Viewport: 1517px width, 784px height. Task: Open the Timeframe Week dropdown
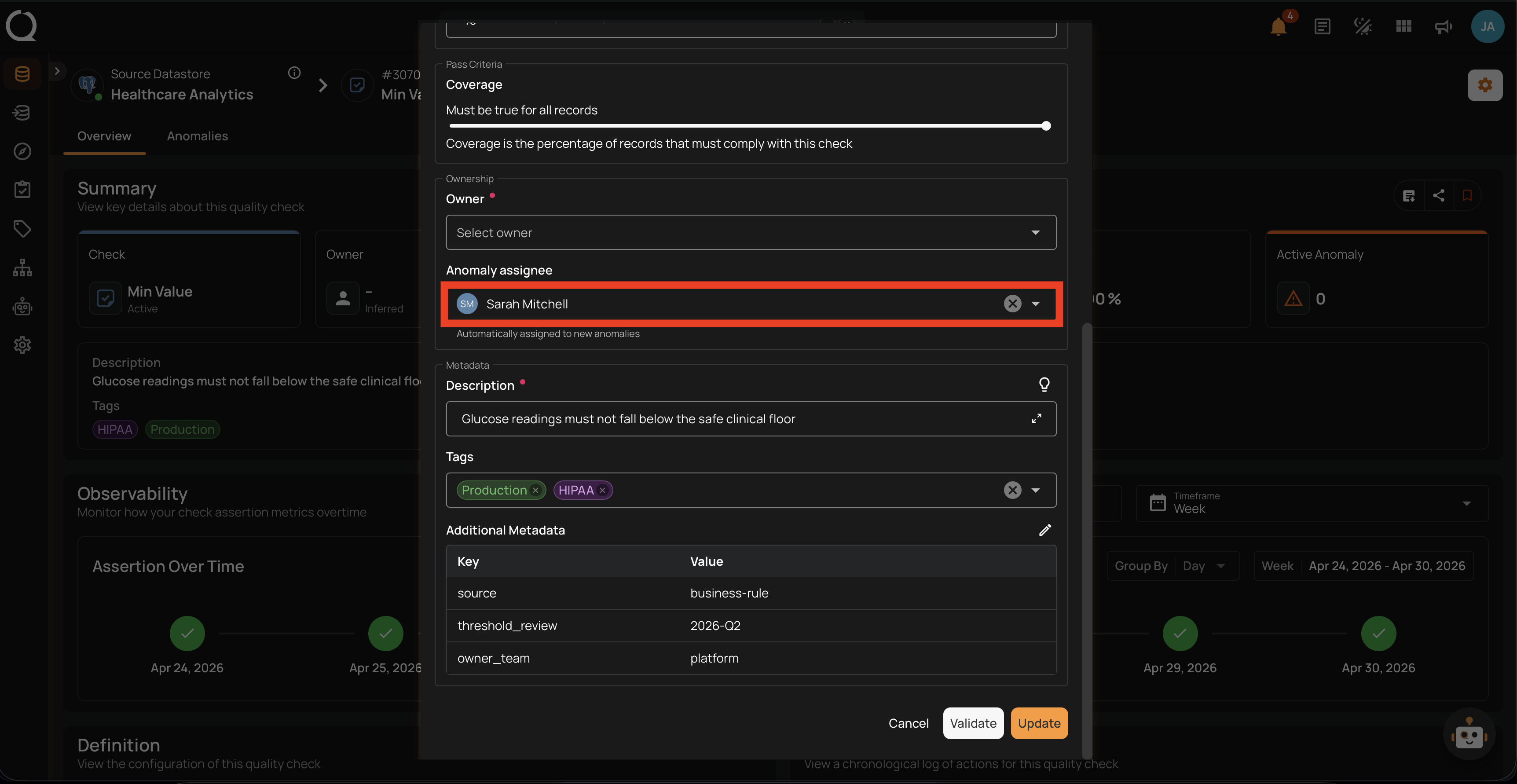(x=1312, y=503)
